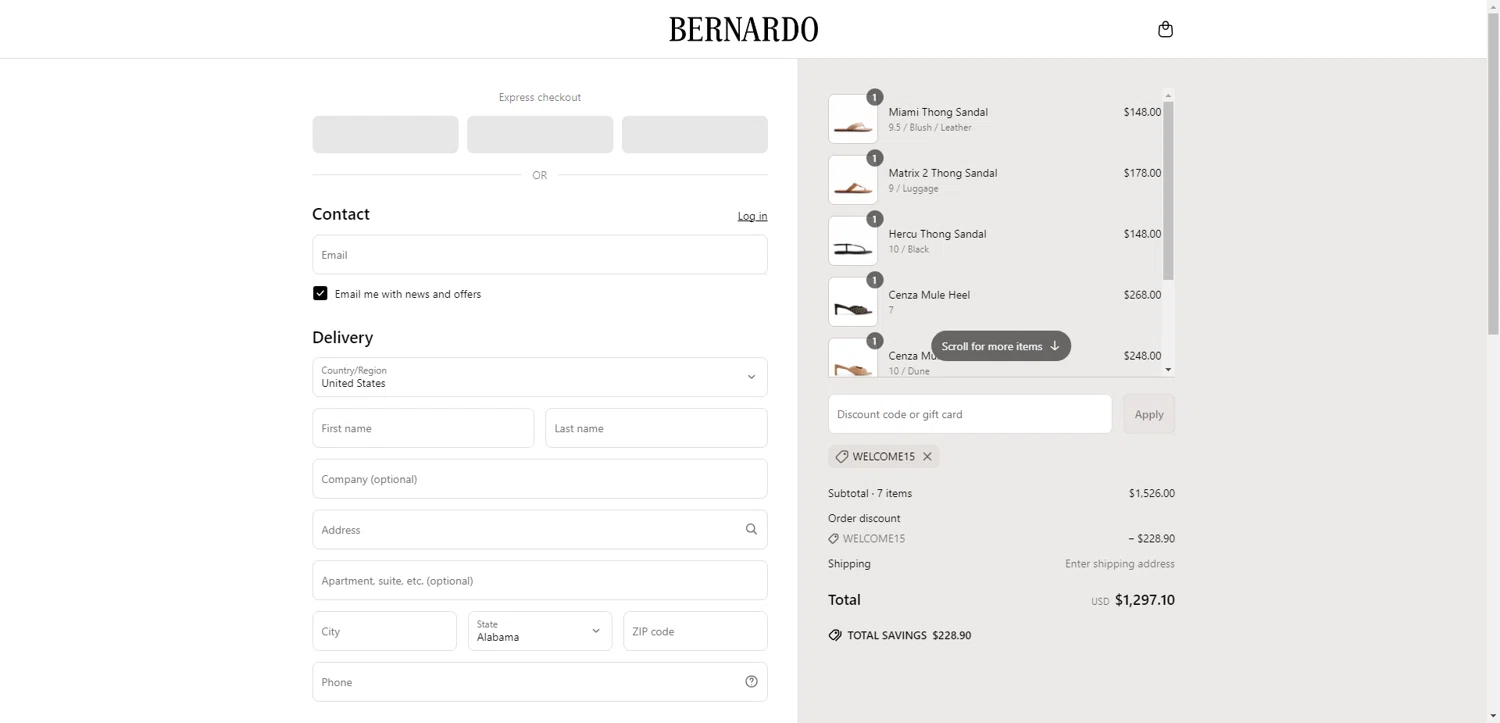1500x723 pixels.
Task: Click the first express checkout button
Action: (385, 134)
